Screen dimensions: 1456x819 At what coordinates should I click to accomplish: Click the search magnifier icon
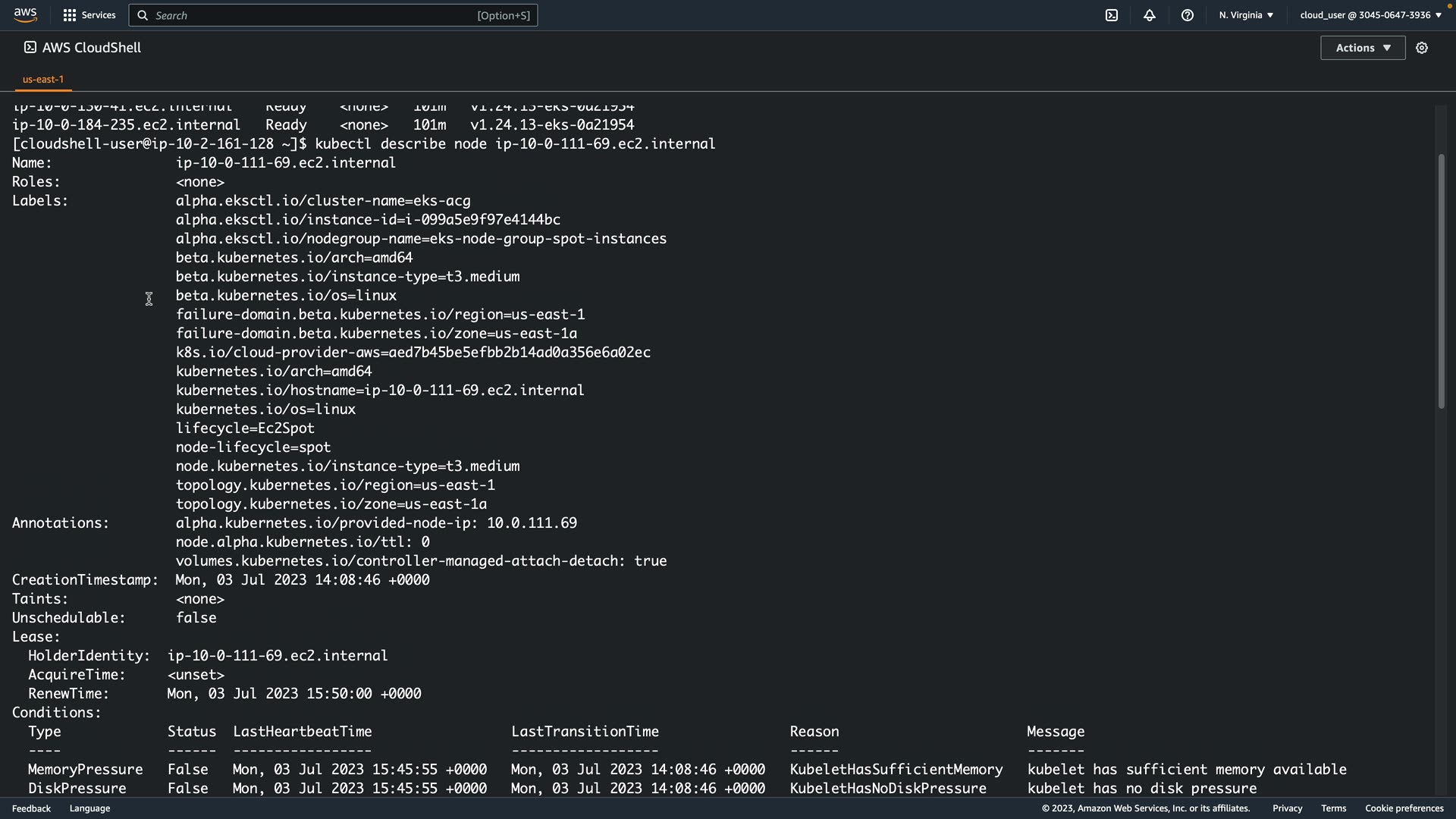143,15
